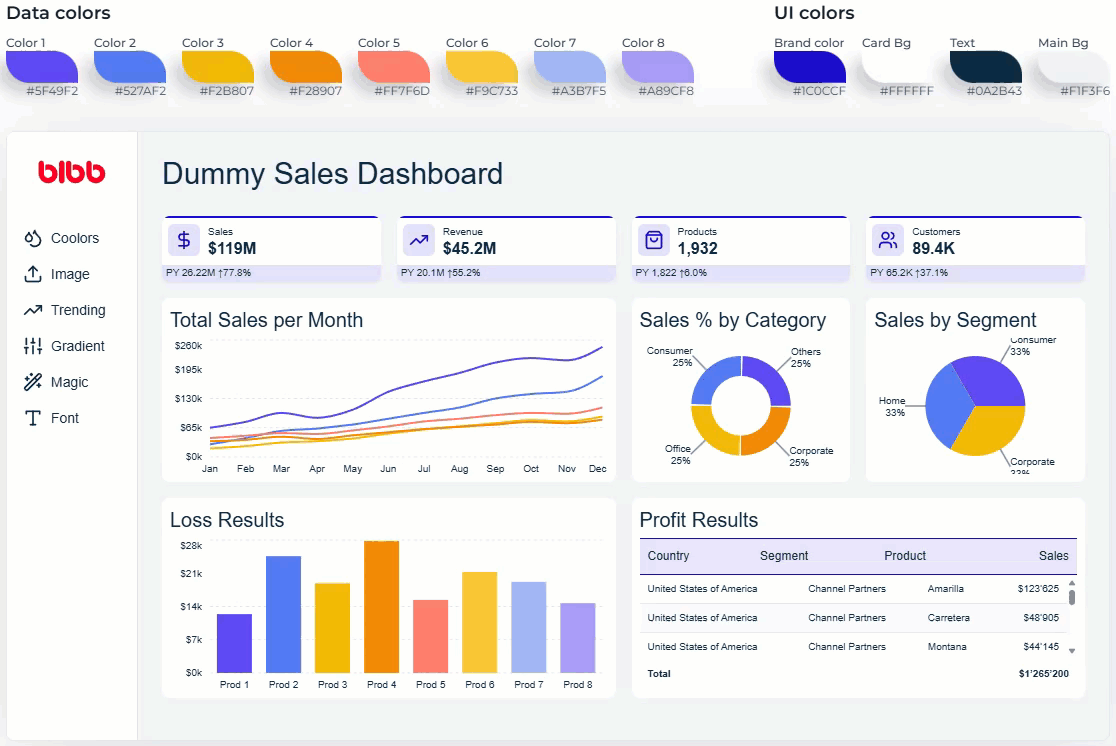
Task: Click the box icon on the Products card
Action: pos(655,240)
